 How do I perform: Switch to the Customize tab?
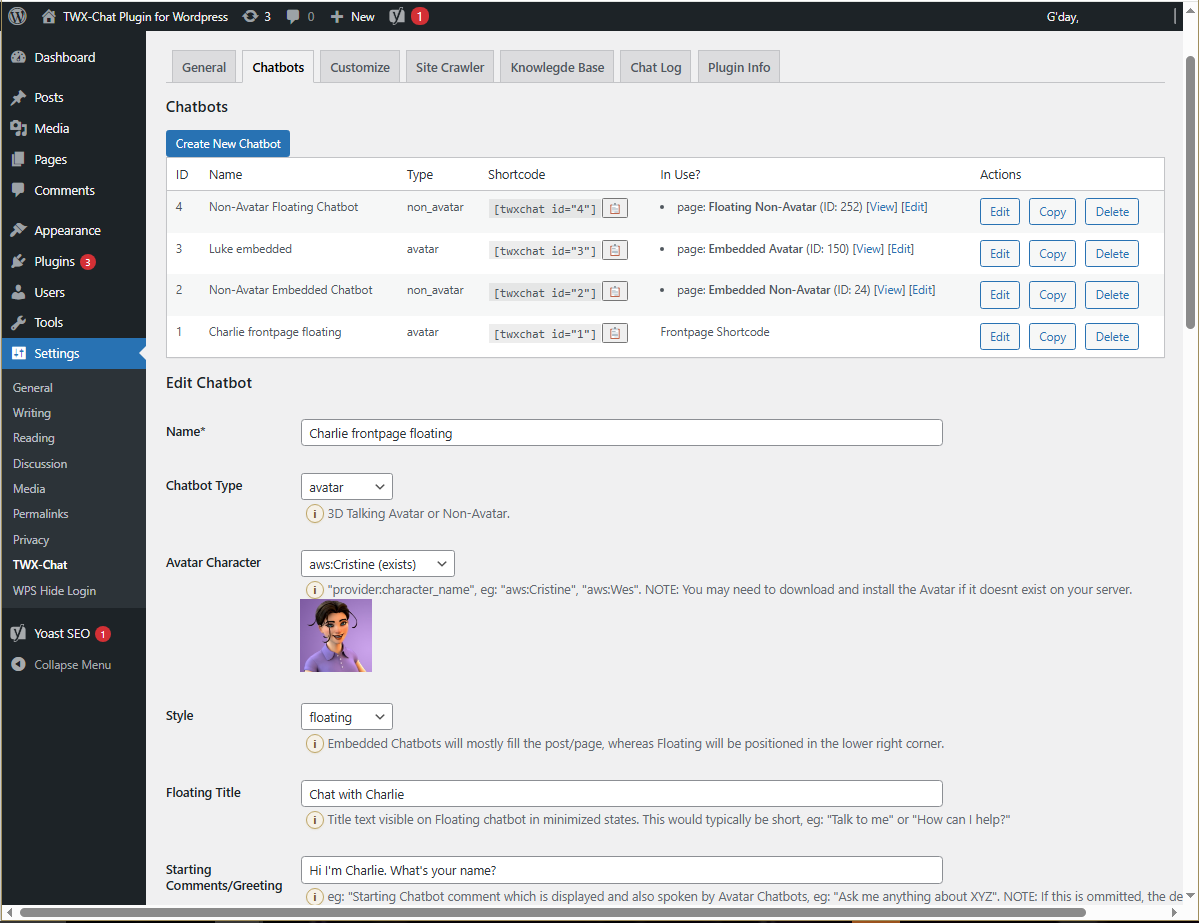coord(359,66)
